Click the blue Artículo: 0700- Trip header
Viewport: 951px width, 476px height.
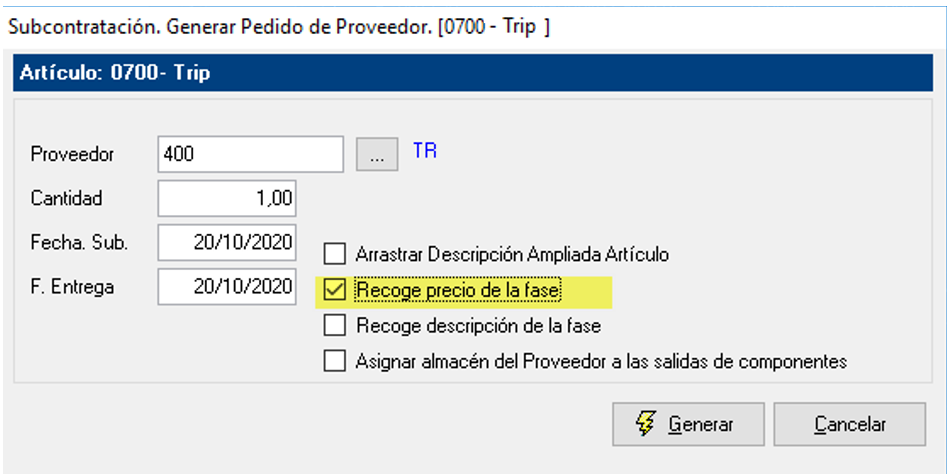pyautogui.click(x=472, y=73)
